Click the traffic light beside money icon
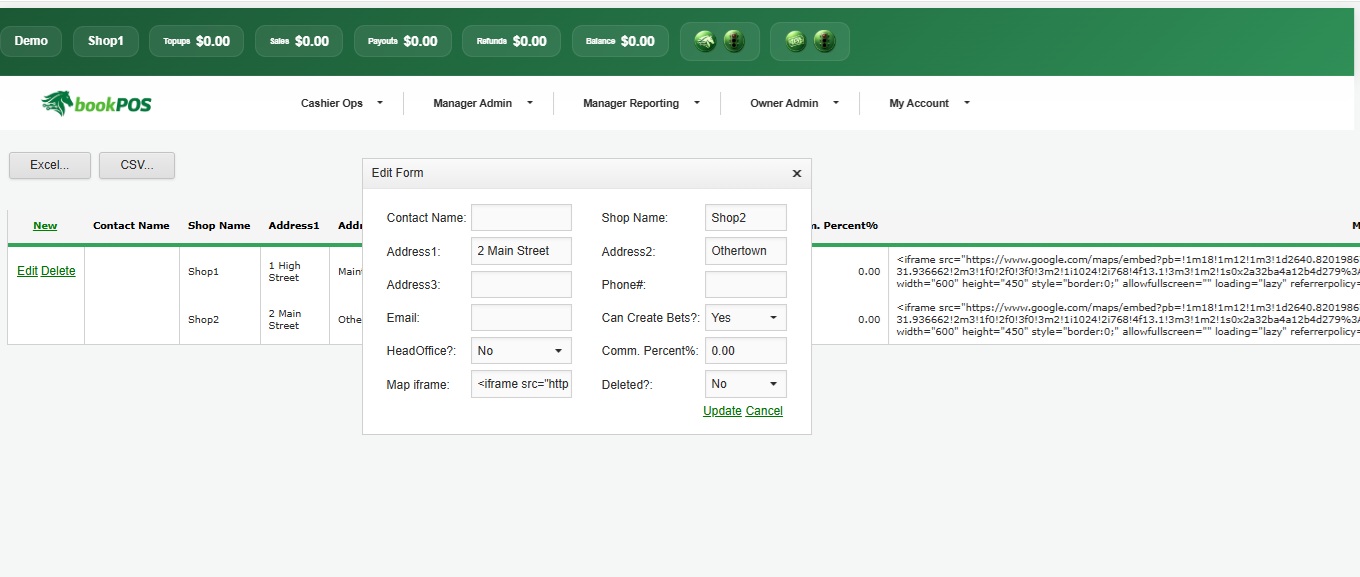The height and width of the screenshot is (577, 1360). pyautogui.click(x=824, y=41)
